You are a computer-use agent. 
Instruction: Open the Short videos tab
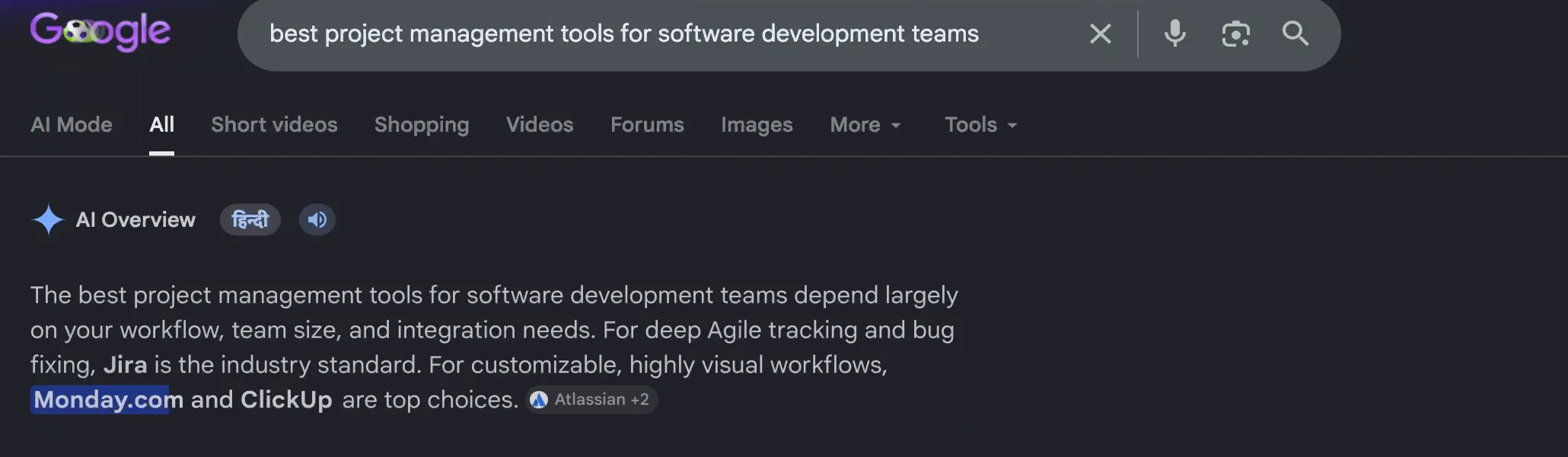tap(274, 124)
